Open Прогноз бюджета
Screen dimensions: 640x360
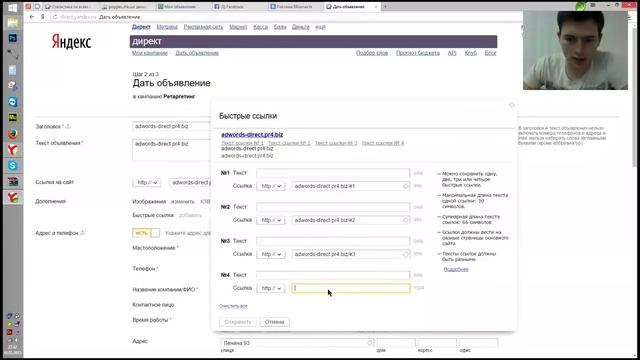tap(418, 53)
